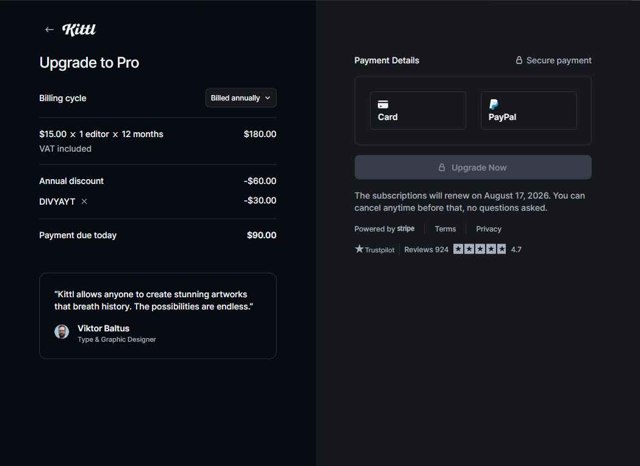Click Powered by Stripe link
Image resolution: width=640 pixels, height=466 pixels.
pyautogui.click(x=384, y=229)
